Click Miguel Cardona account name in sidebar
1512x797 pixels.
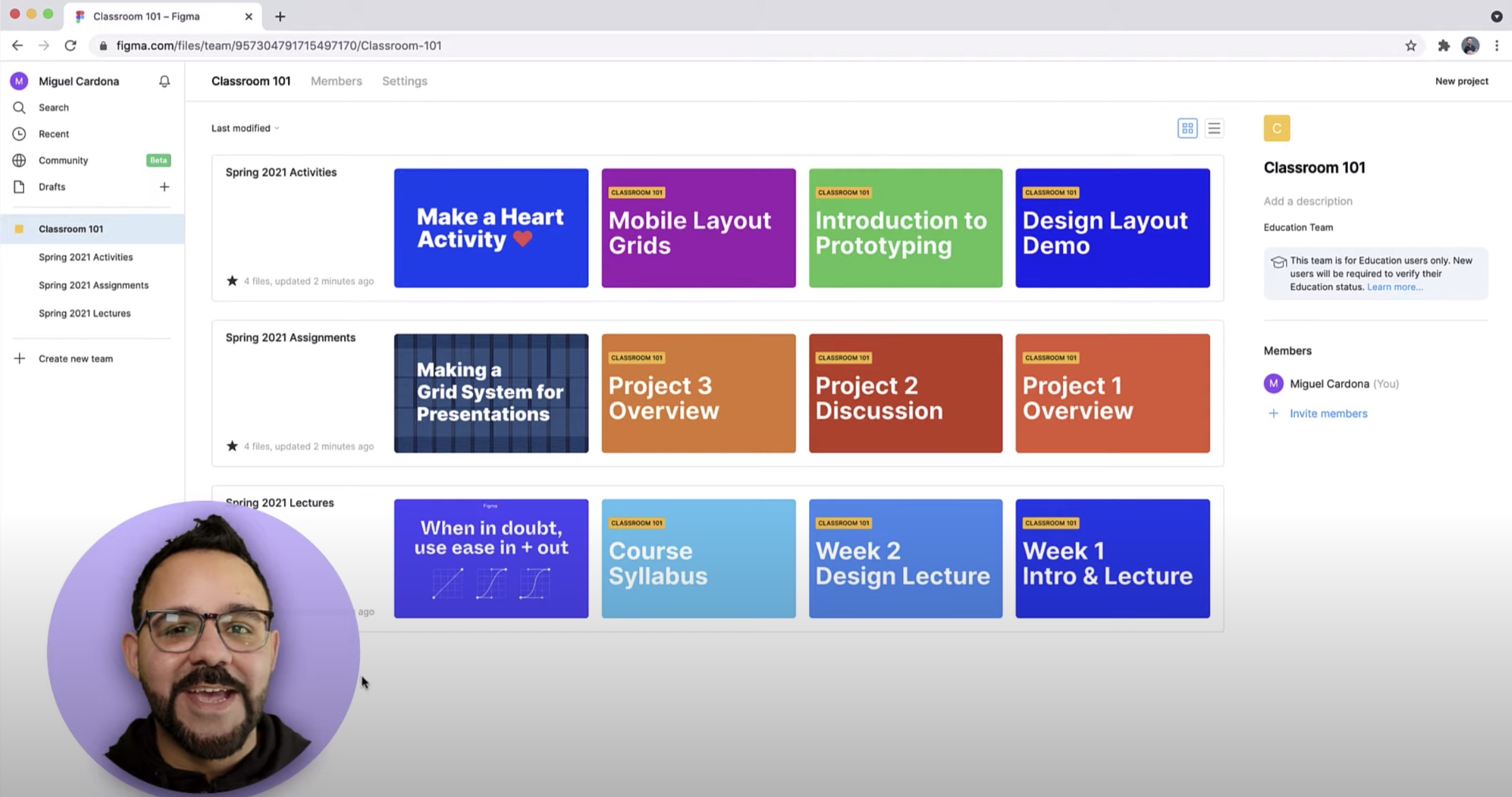79,81
